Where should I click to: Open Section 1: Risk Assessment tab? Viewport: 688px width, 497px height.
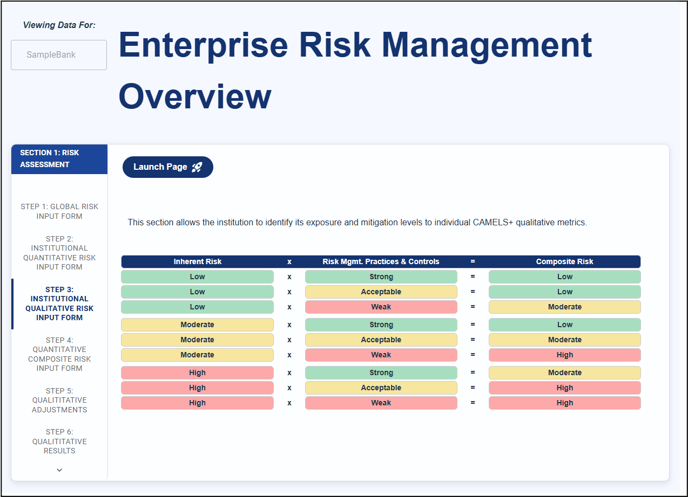tap(59, 159)
